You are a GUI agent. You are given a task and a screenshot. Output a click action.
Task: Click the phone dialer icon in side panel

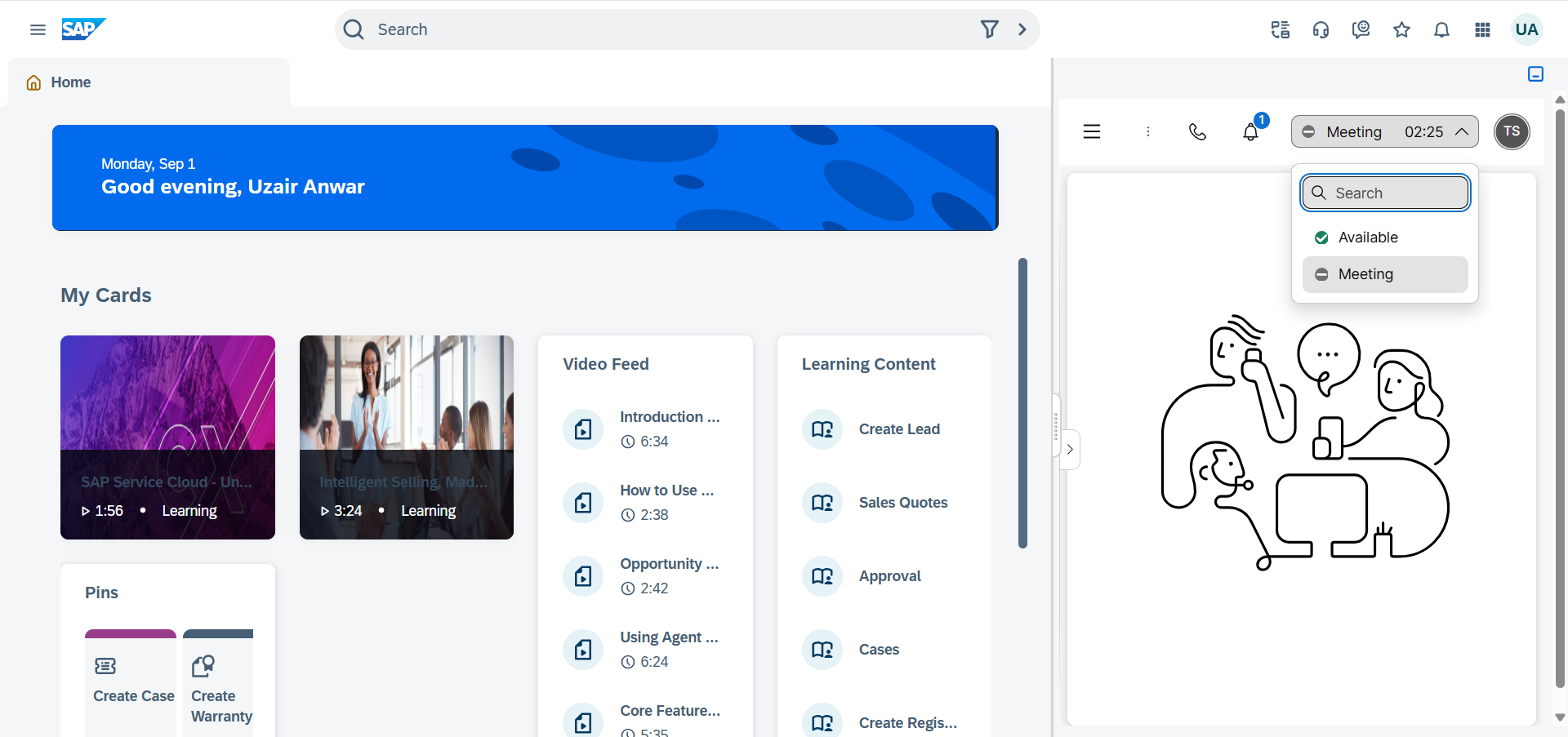click(x=1197, y=132)
